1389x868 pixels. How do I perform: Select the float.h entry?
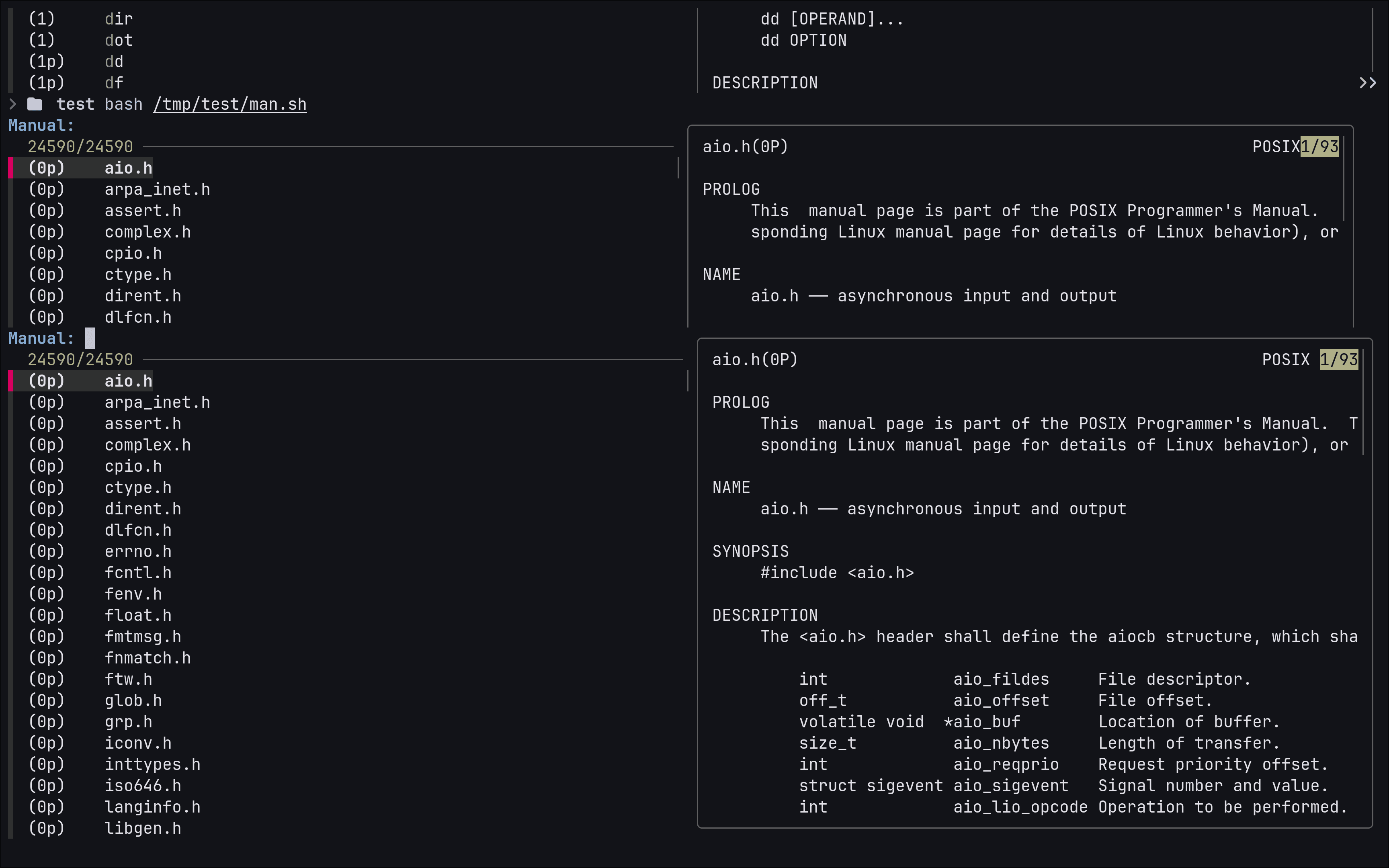pos(138,614)
